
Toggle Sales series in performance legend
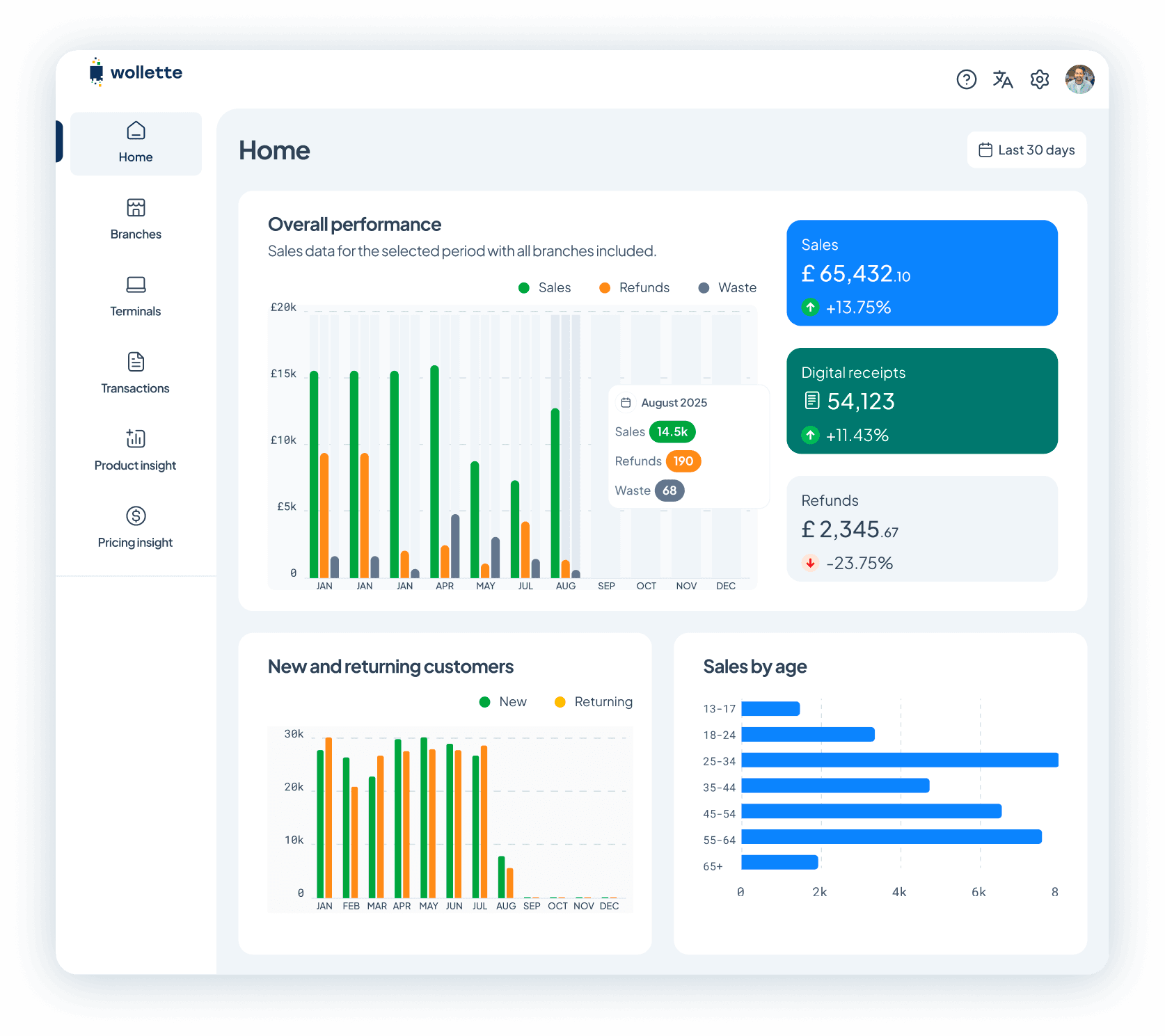click(544, 288)
